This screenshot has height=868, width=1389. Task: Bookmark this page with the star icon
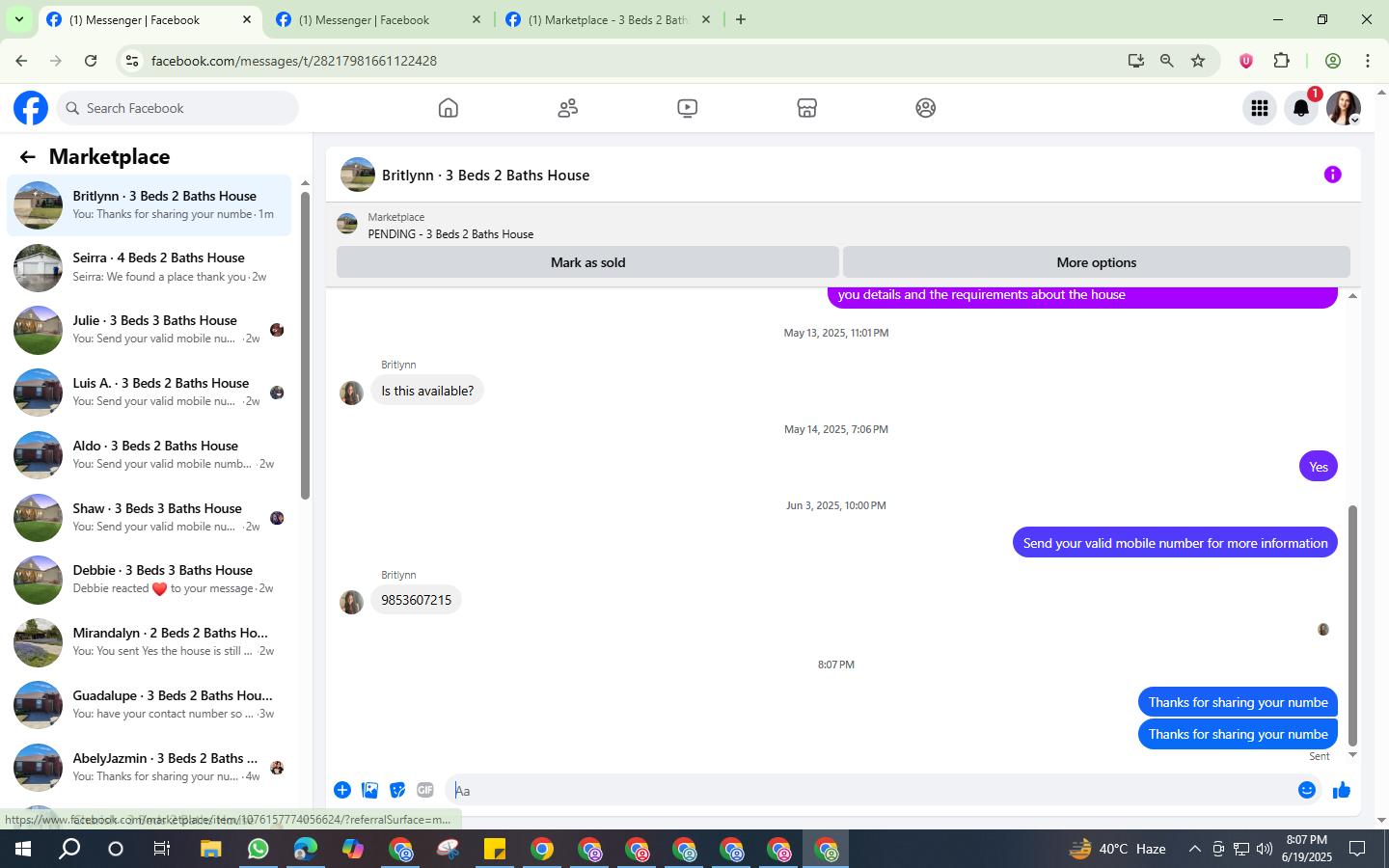[x=1198, y=61]
